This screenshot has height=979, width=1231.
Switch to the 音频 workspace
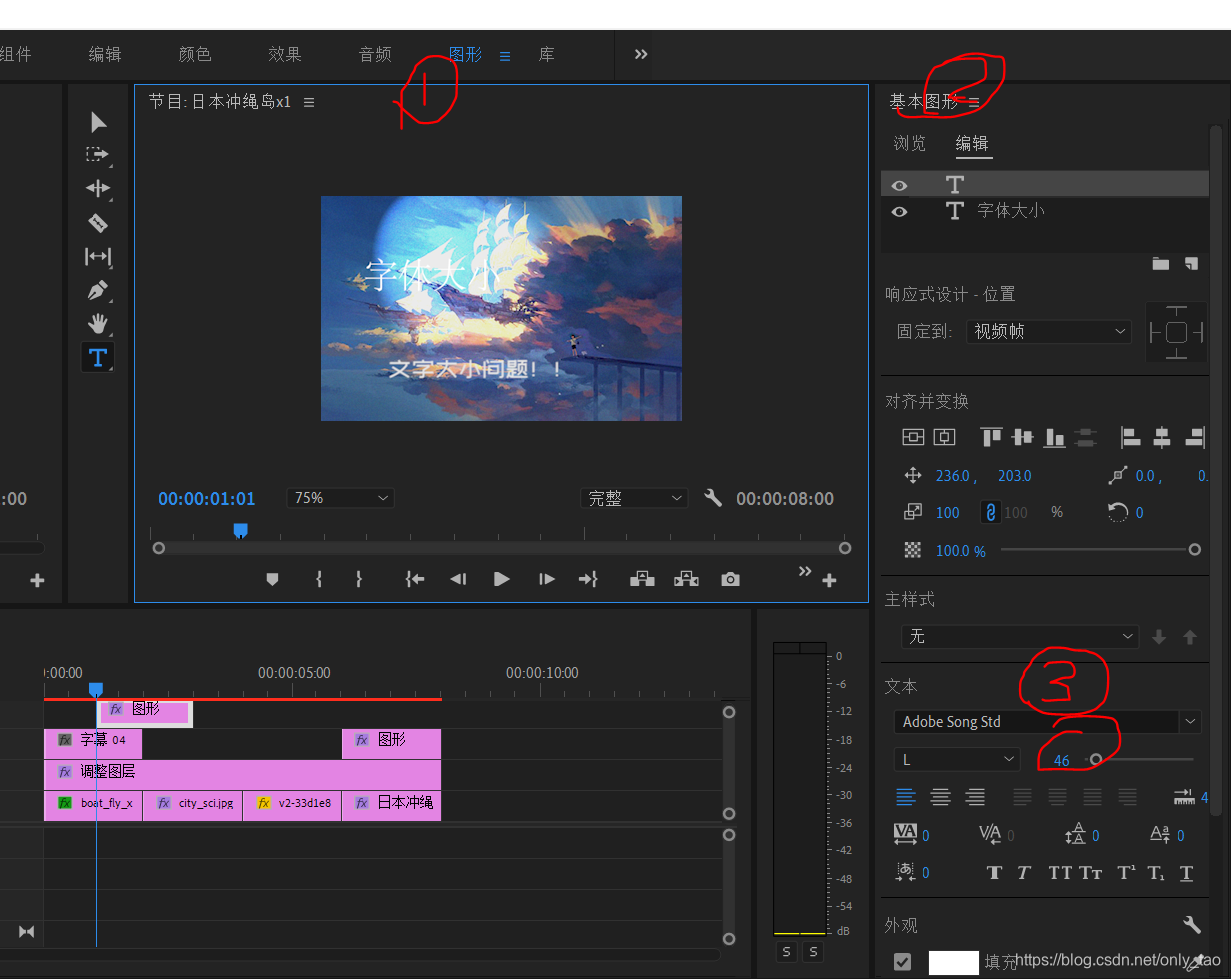(375, 55)
